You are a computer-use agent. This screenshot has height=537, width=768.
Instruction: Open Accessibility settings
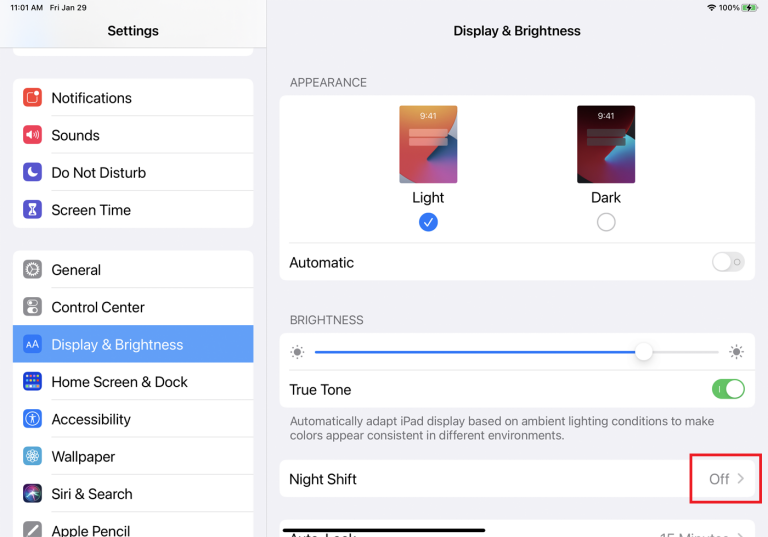tap(133, 419)
